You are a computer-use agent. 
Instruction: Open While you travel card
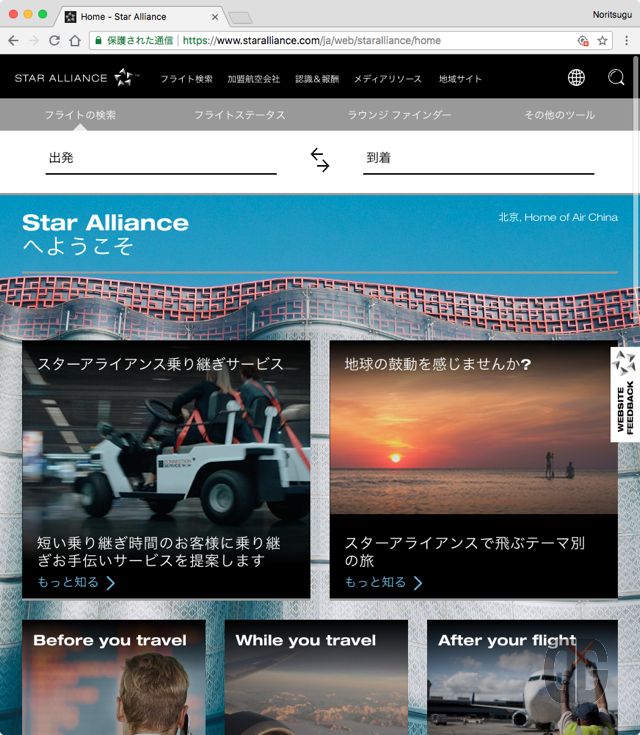coord(316,677)
